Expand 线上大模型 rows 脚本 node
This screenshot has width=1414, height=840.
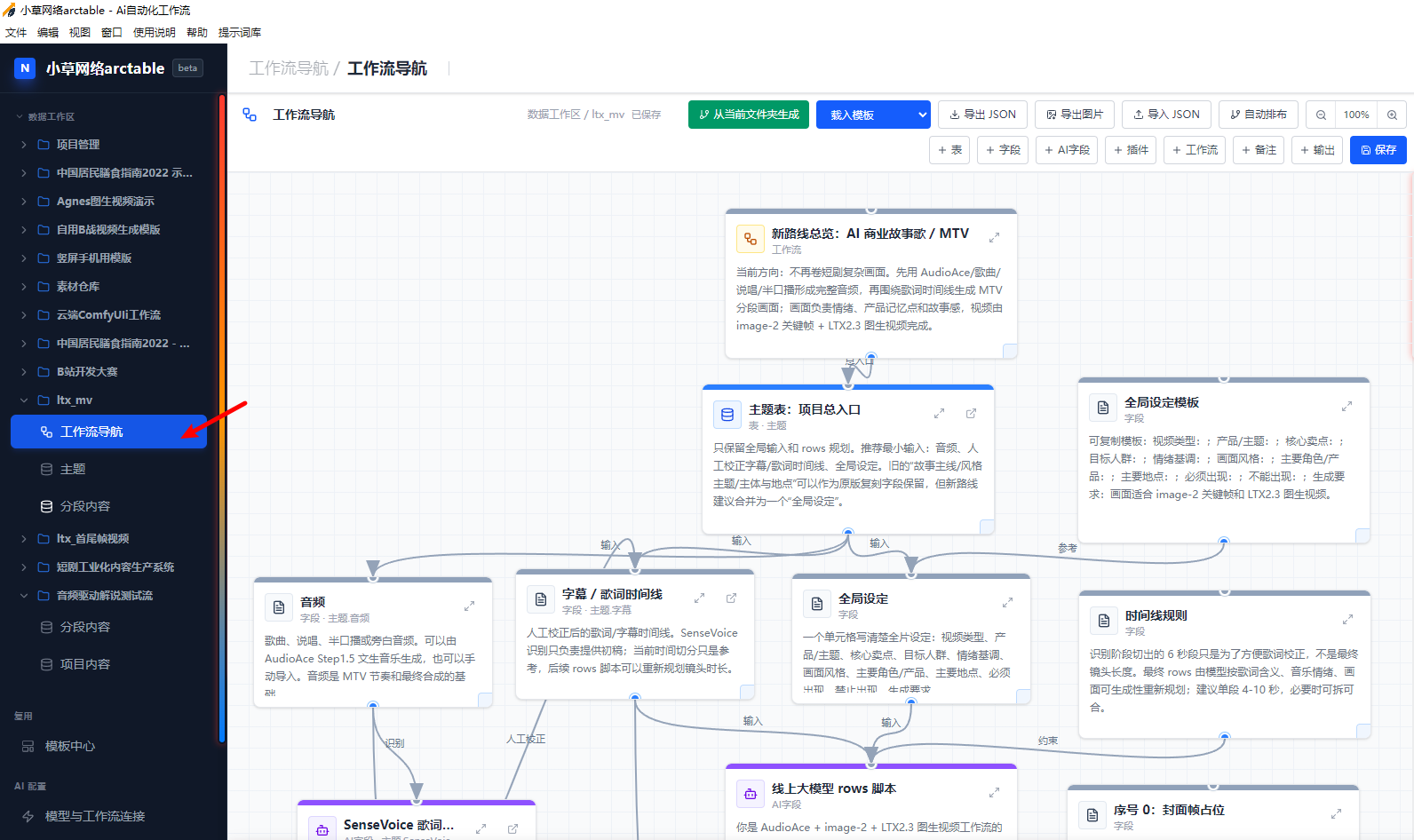pyautogui.click(x=994, y=792)
